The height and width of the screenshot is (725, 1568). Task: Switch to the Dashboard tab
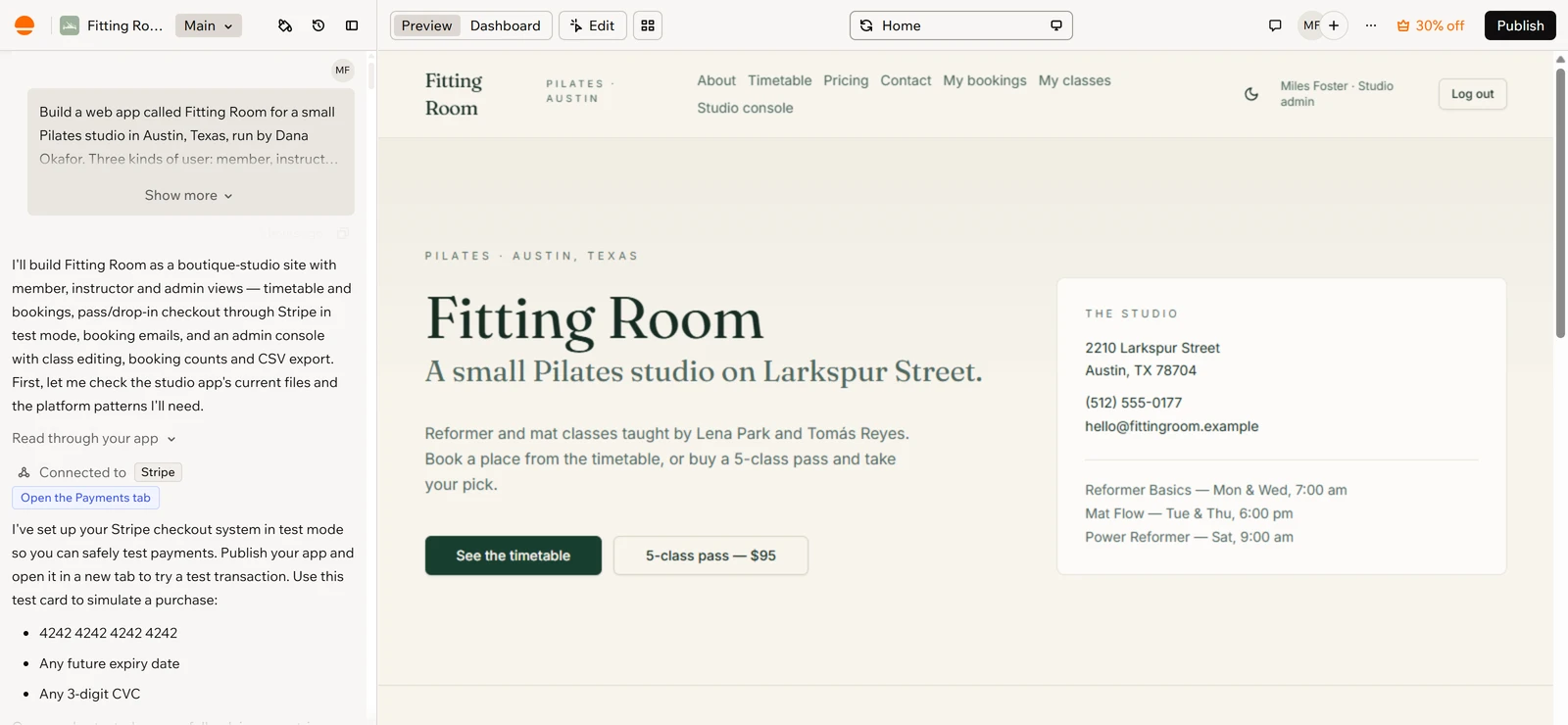pyautogui.click(x=505, y=25)
